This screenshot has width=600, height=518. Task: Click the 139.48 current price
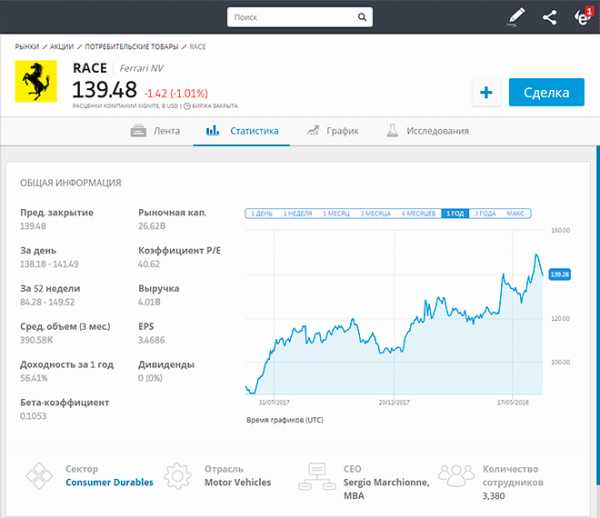tap(104, 90)
